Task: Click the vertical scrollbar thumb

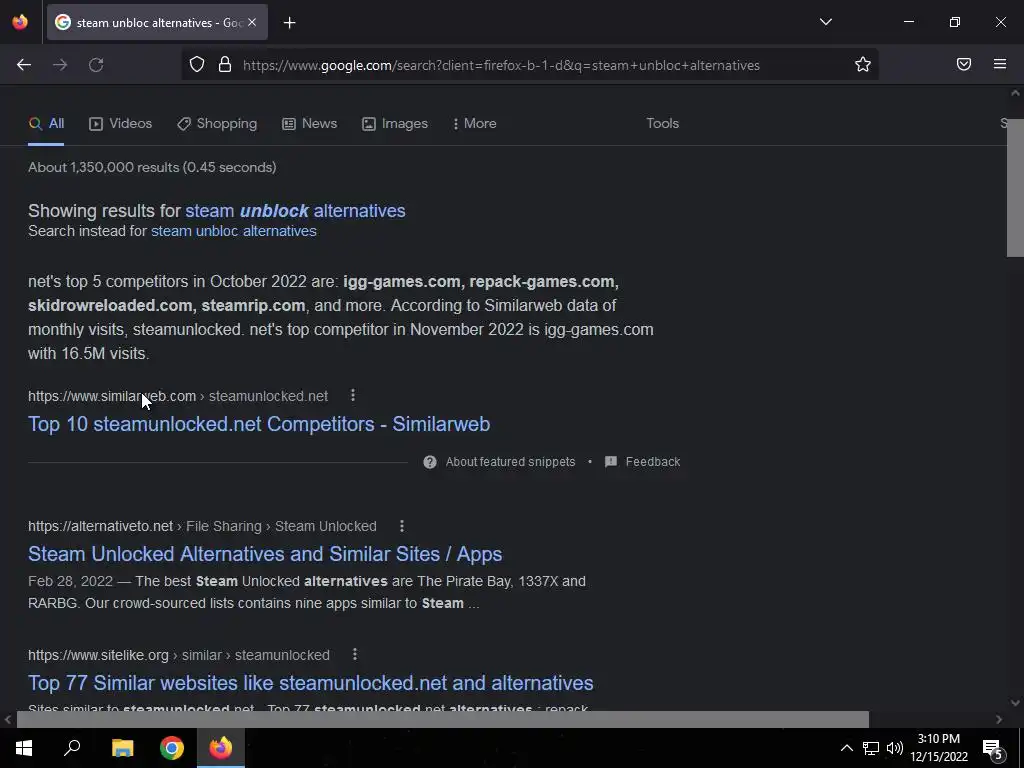Action: pyautogui.click(x=1015, y=188)
